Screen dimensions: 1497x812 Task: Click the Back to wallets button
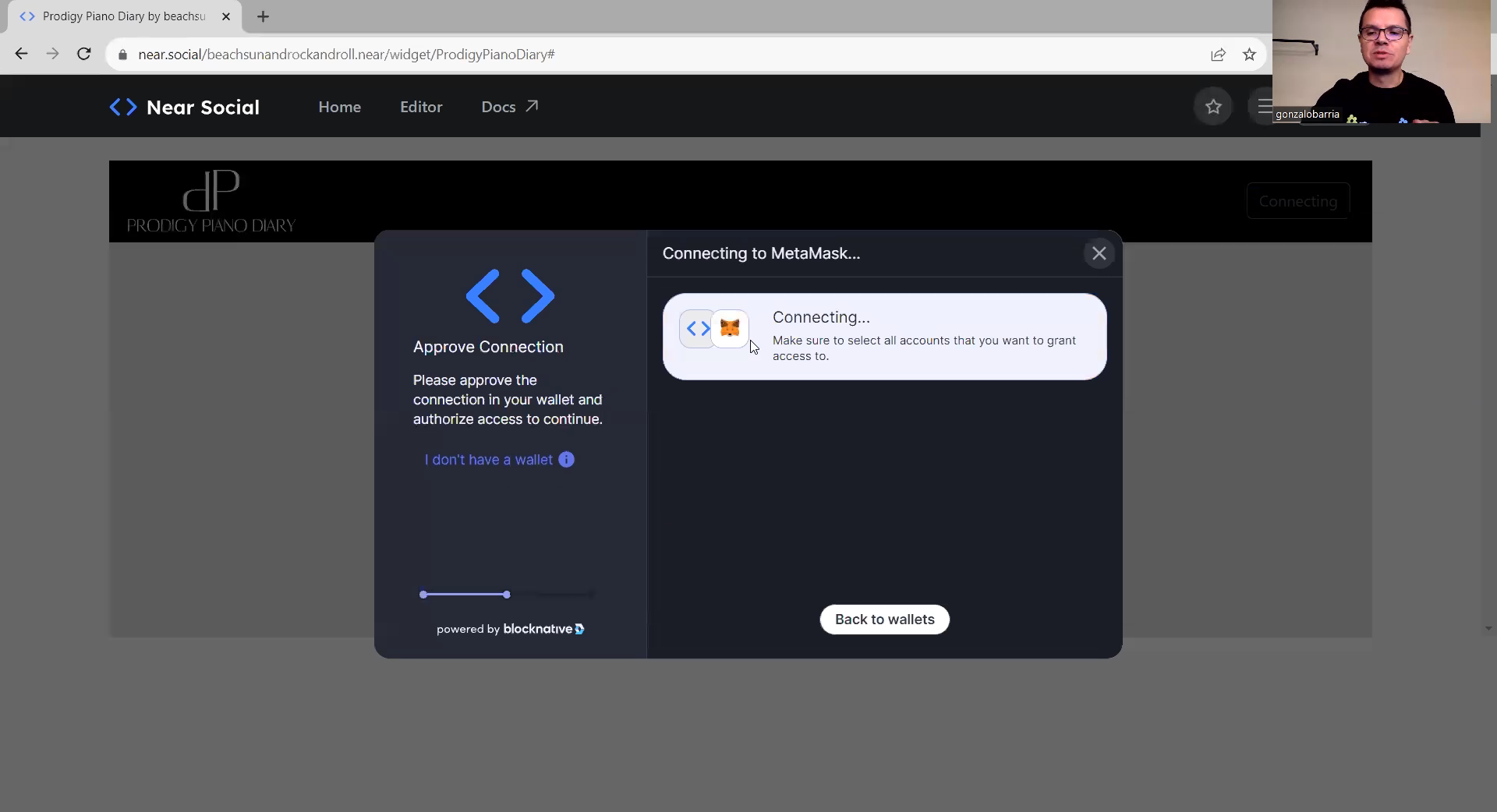pyautogui.click(x=884, y=620)
